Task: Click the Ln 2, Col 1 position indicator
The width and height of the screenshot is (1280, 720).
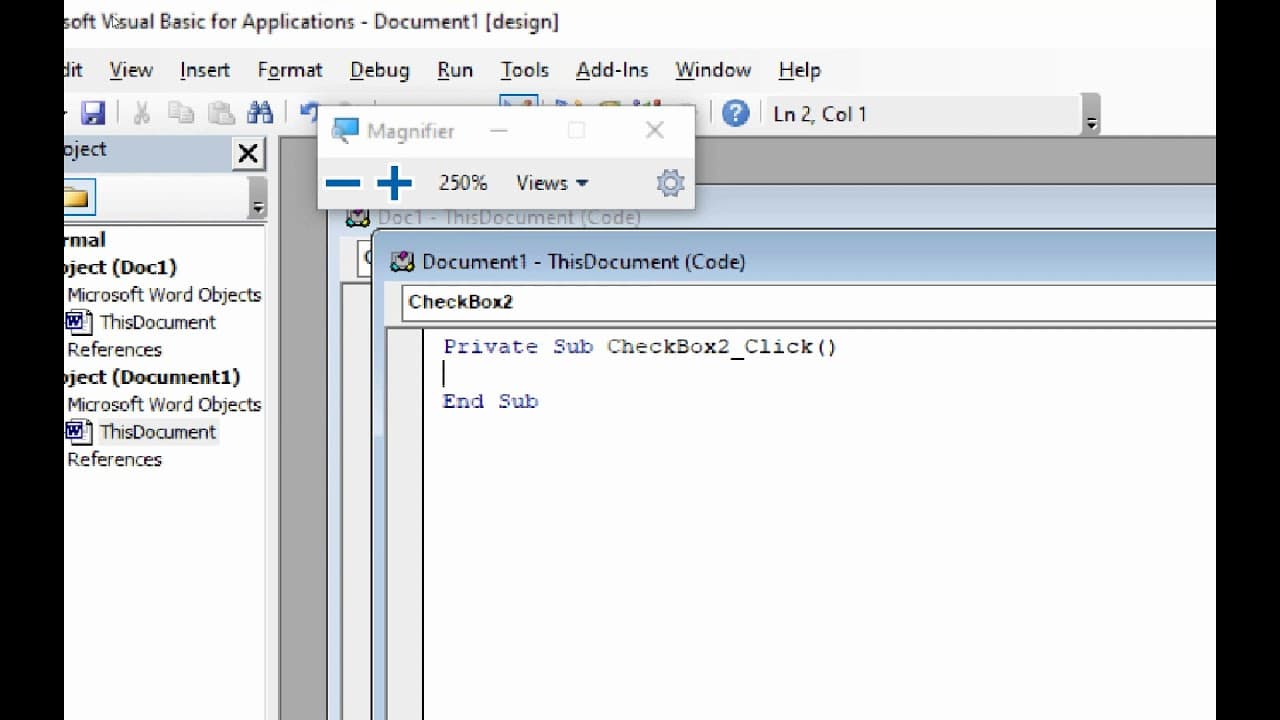Action: (x=820, y=114)
